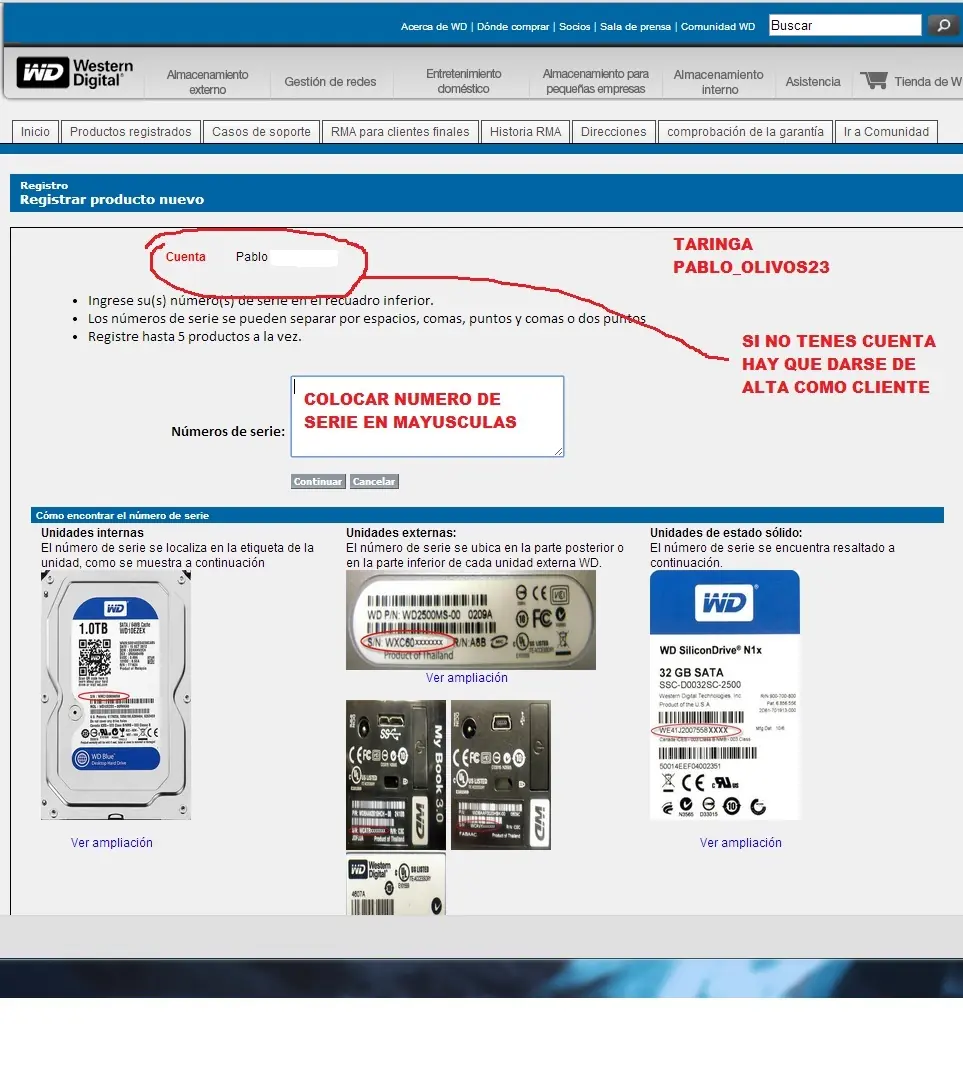Click the shopping cart icon

pyautogui.click(x=873, y=80)
